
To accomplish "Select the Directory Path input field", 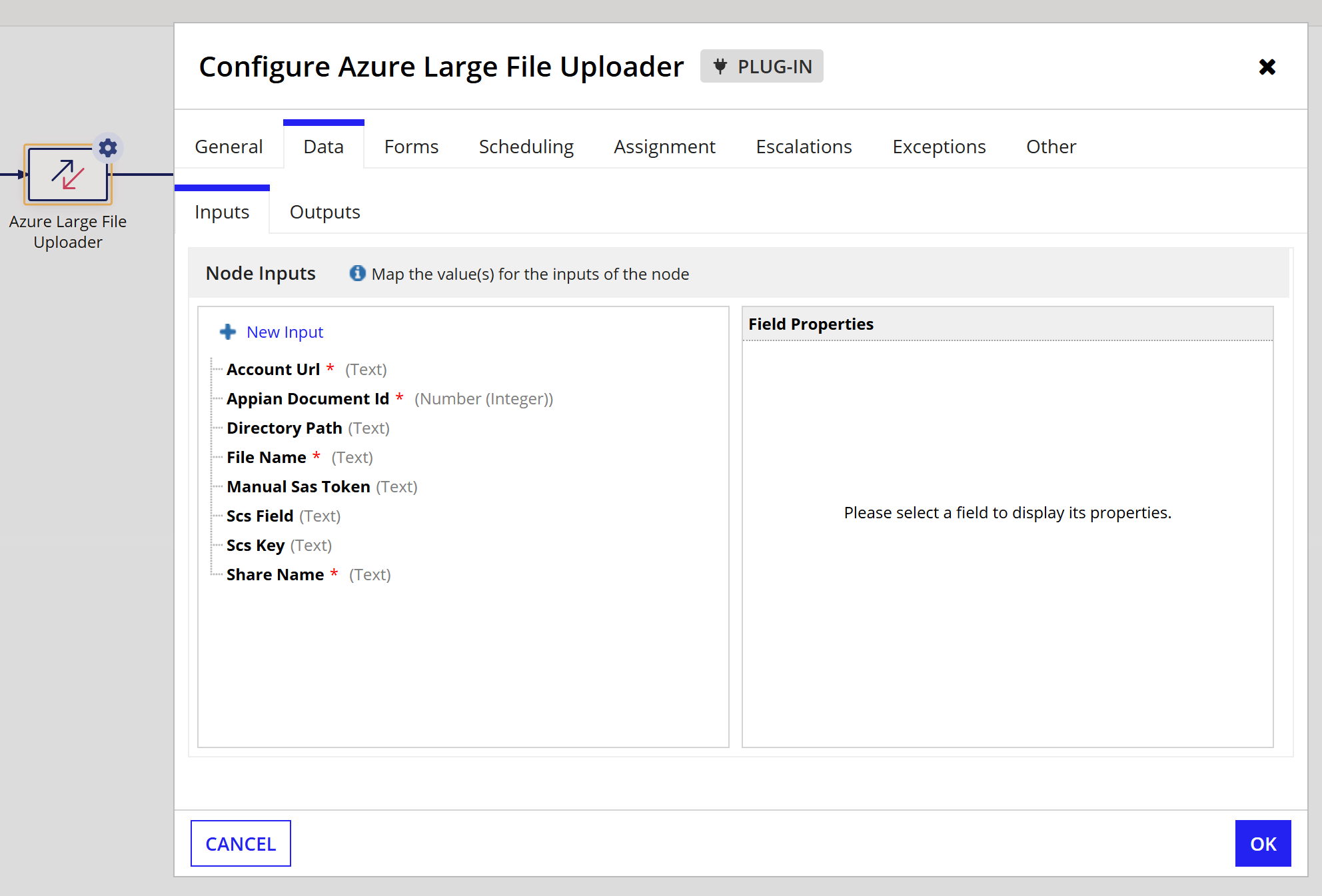I will (x=284, y=428).
